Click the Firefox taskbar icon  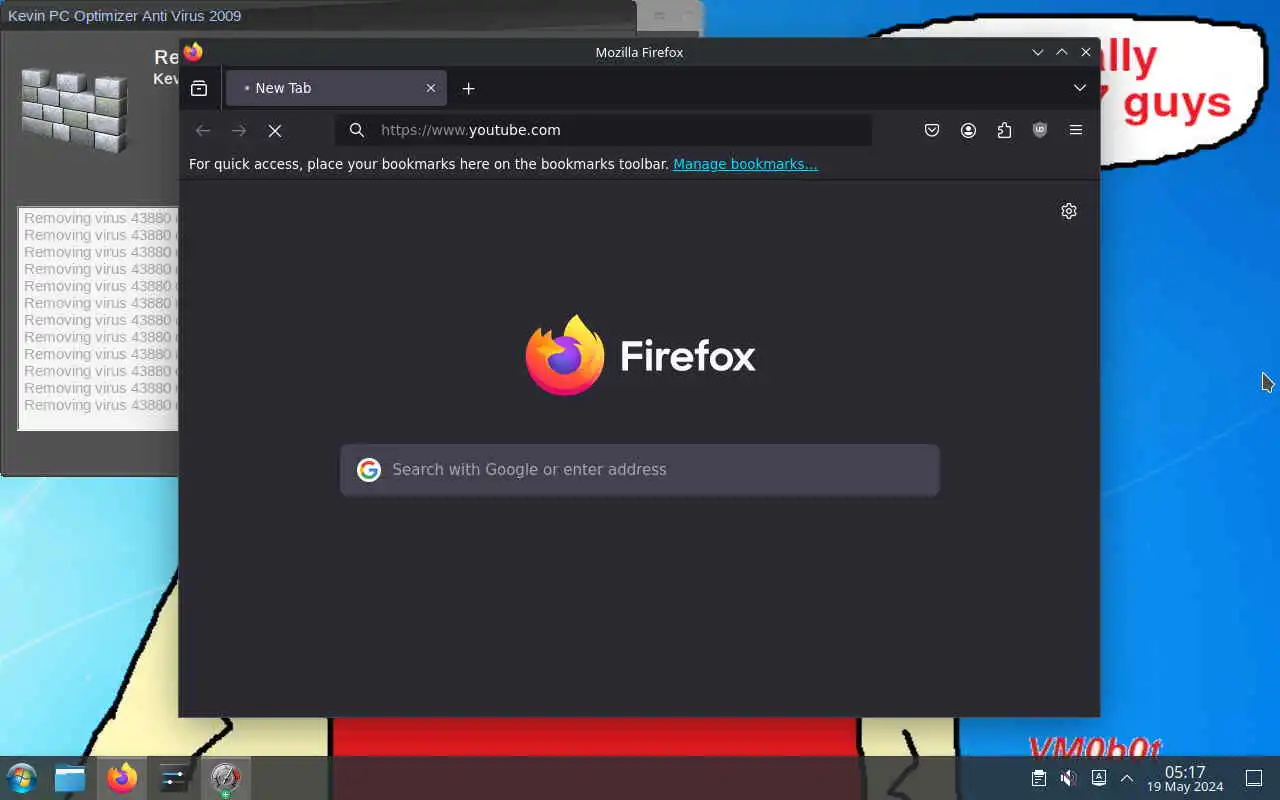click(x=122, y=778)
